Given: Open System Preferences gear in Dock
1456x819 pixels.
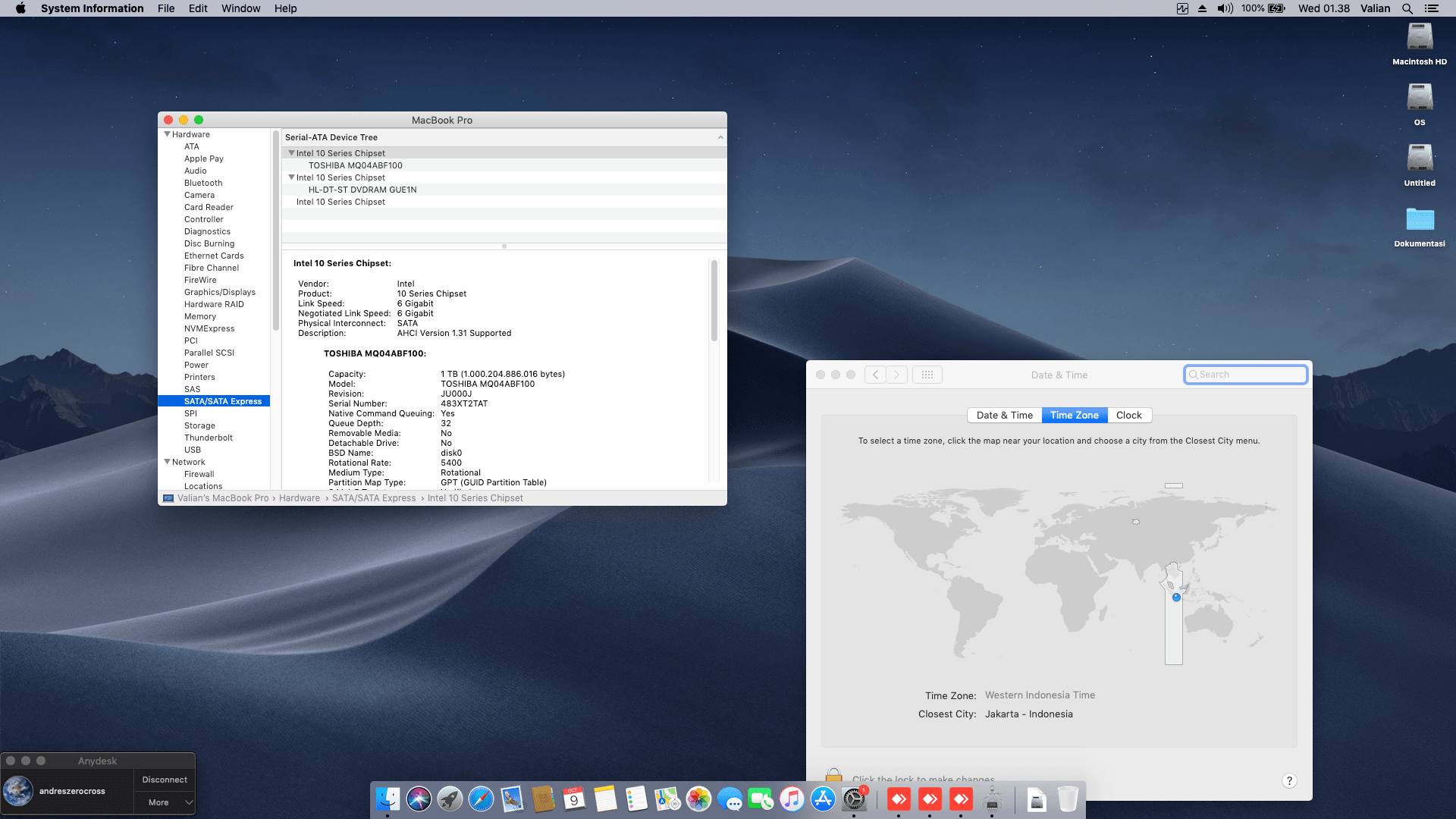Looking at the screenshot, I should click(854, 799).
